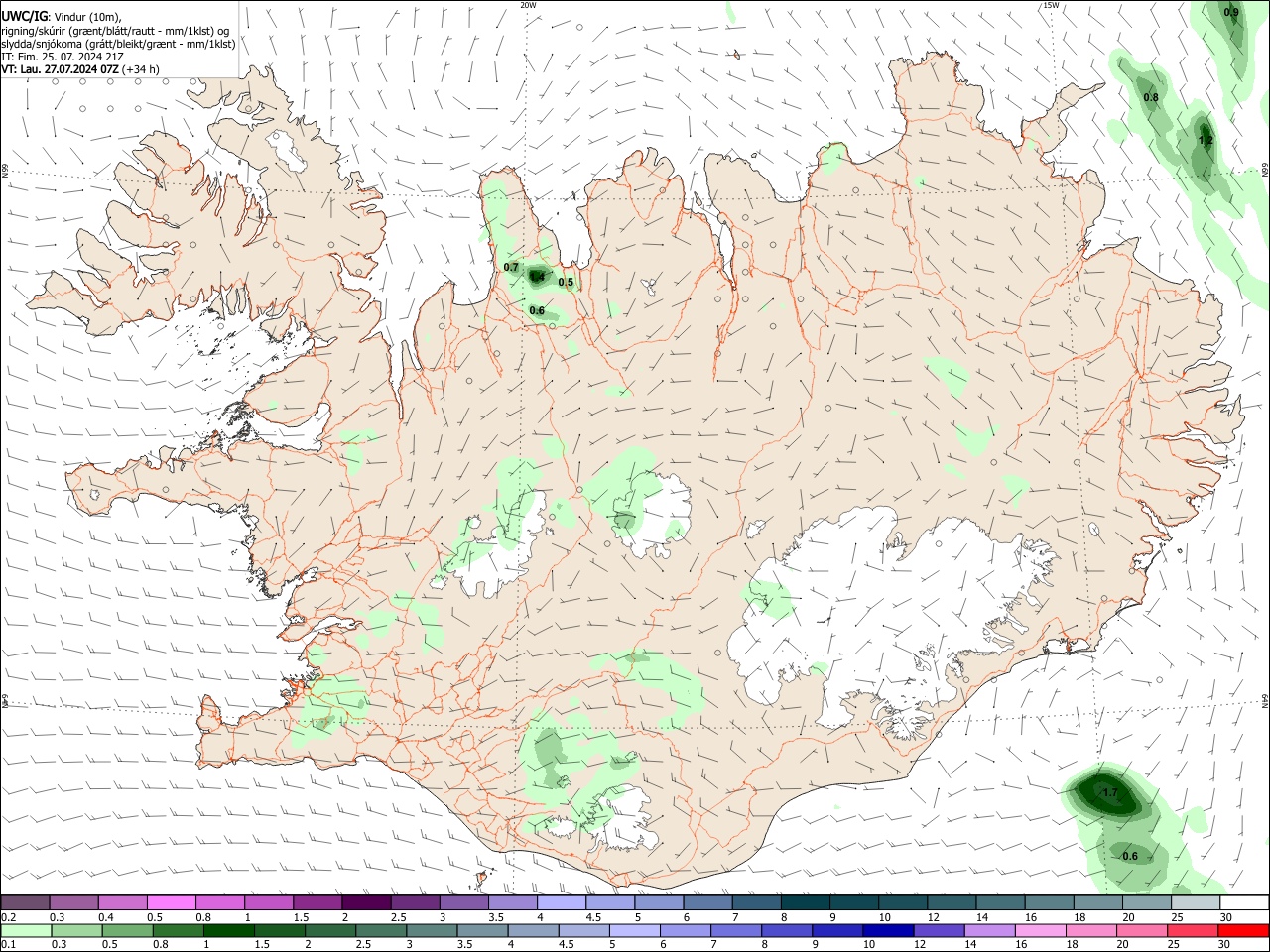Select the bright red 30 swatch in lower legend

click(1243, 931)
